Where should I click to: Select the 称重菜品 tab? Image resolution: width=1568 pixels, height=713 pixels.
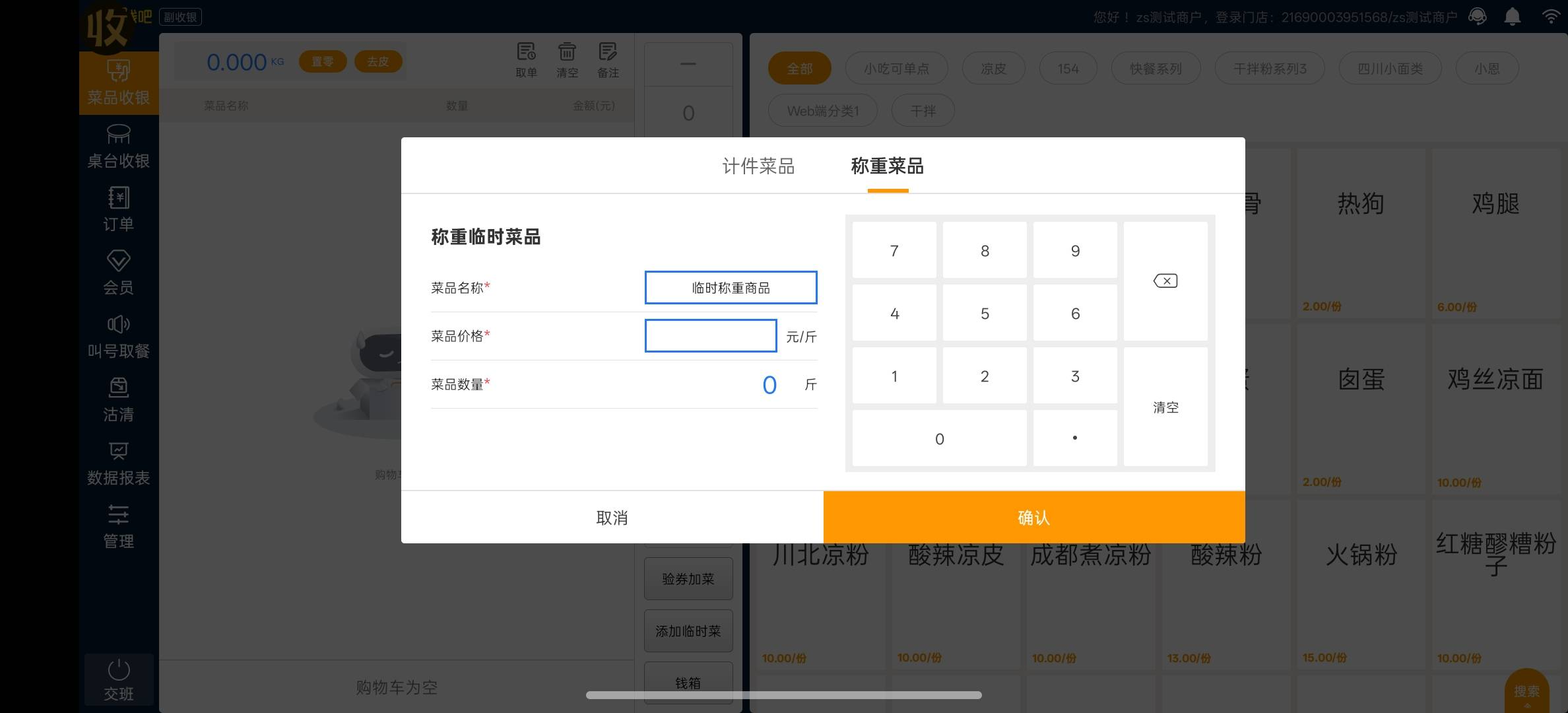pos(888,166)
